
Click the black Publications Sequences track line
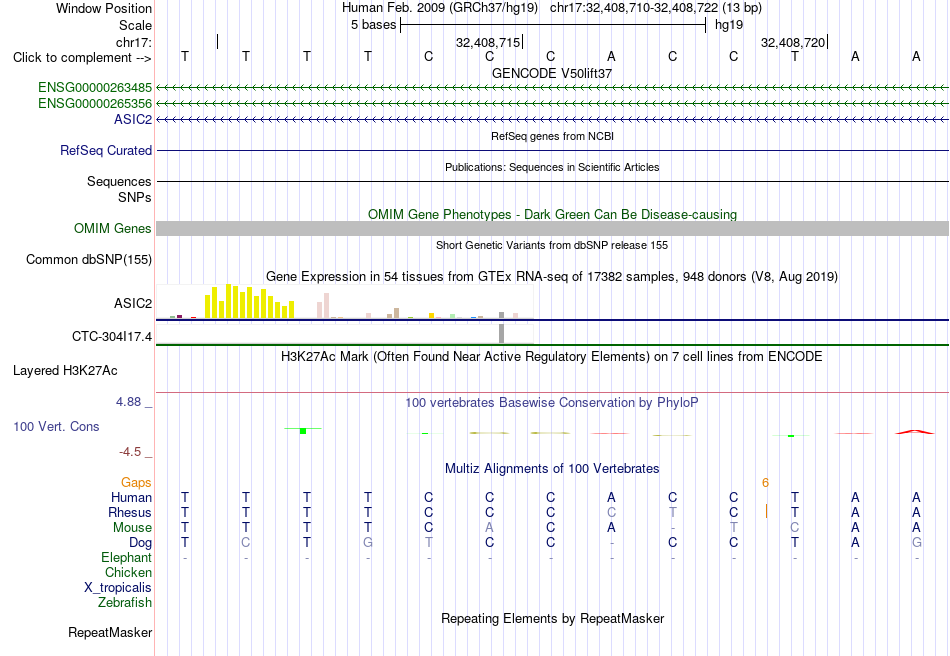click(552, 181)
